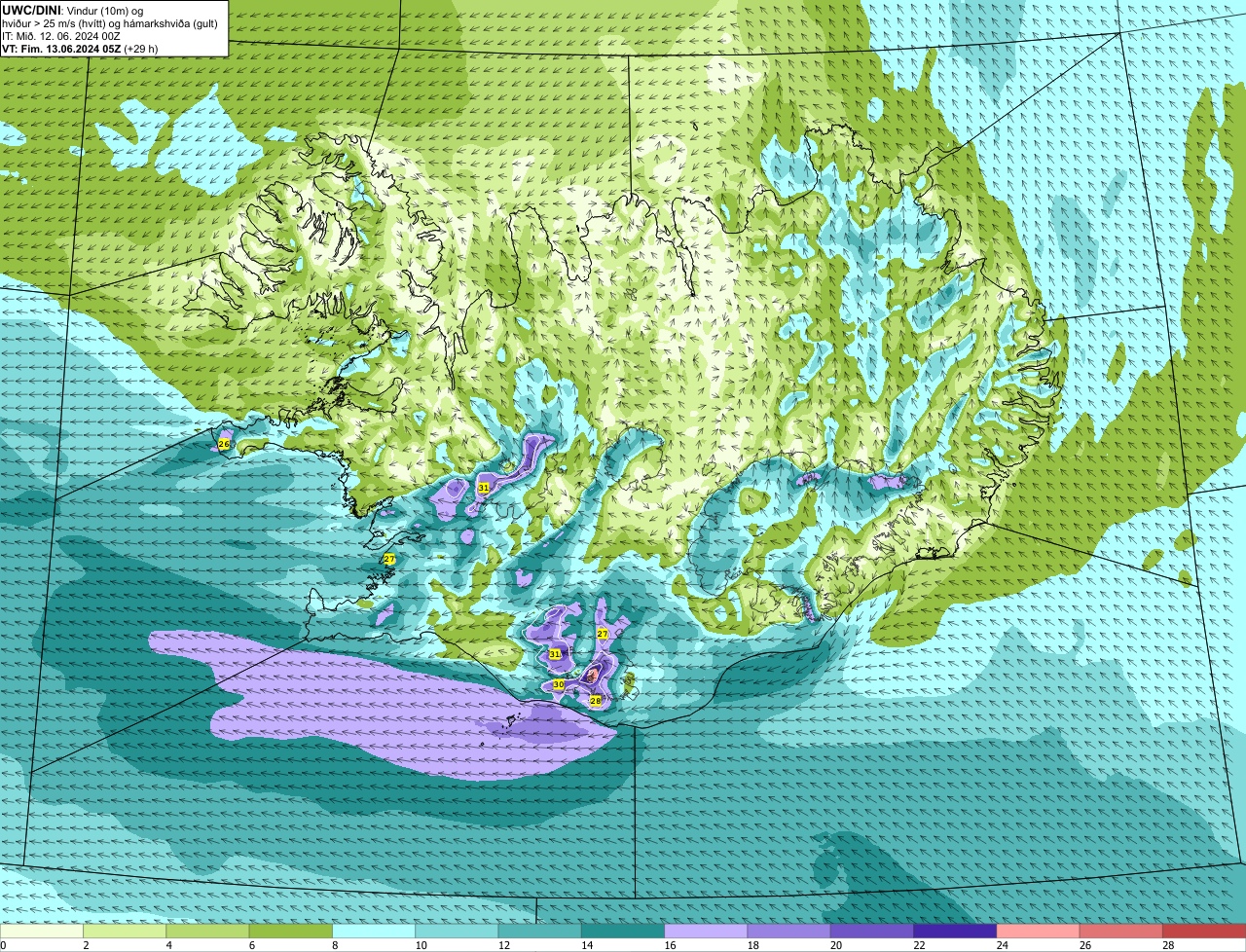The width and height of the screenshot is (1246, 952).
Task: Click the legend scale number 14
Action: (x=586, y=945)
